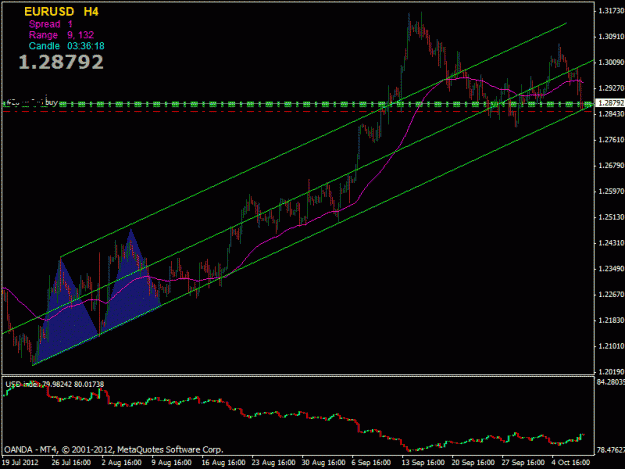The height and width of the screenshot is (469, 625).
Task: Click the 1.26790 price axis label
Action: tap(611, 166)
